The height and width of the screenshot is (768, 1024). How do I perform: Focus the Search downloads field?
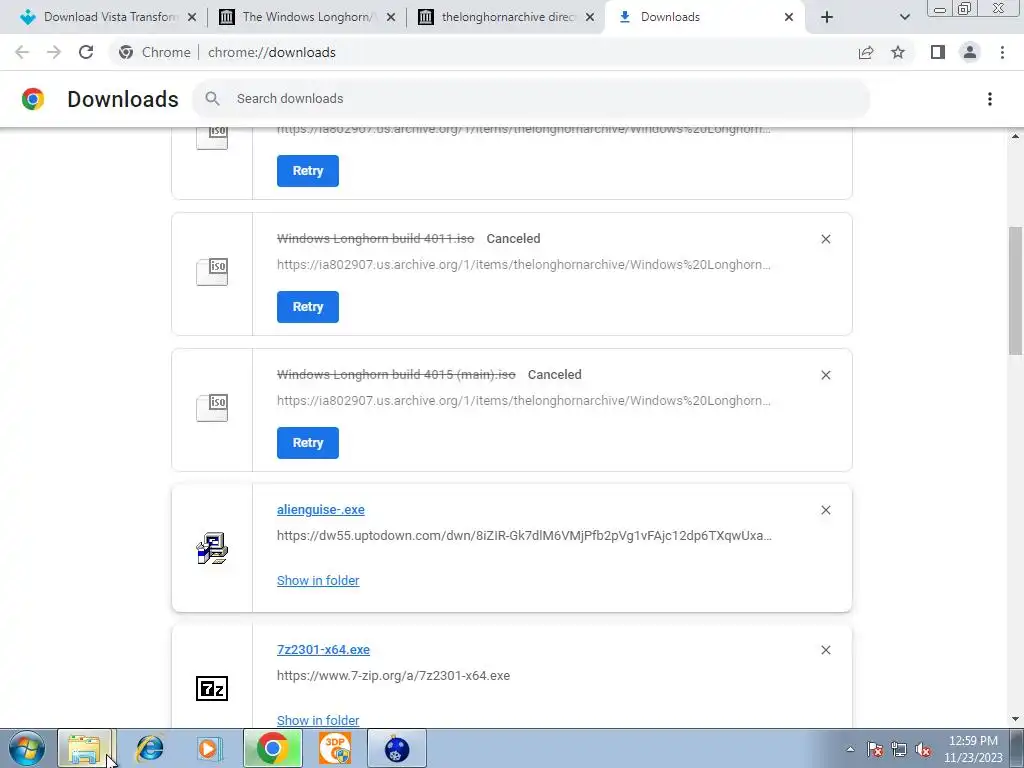point(531,99)
